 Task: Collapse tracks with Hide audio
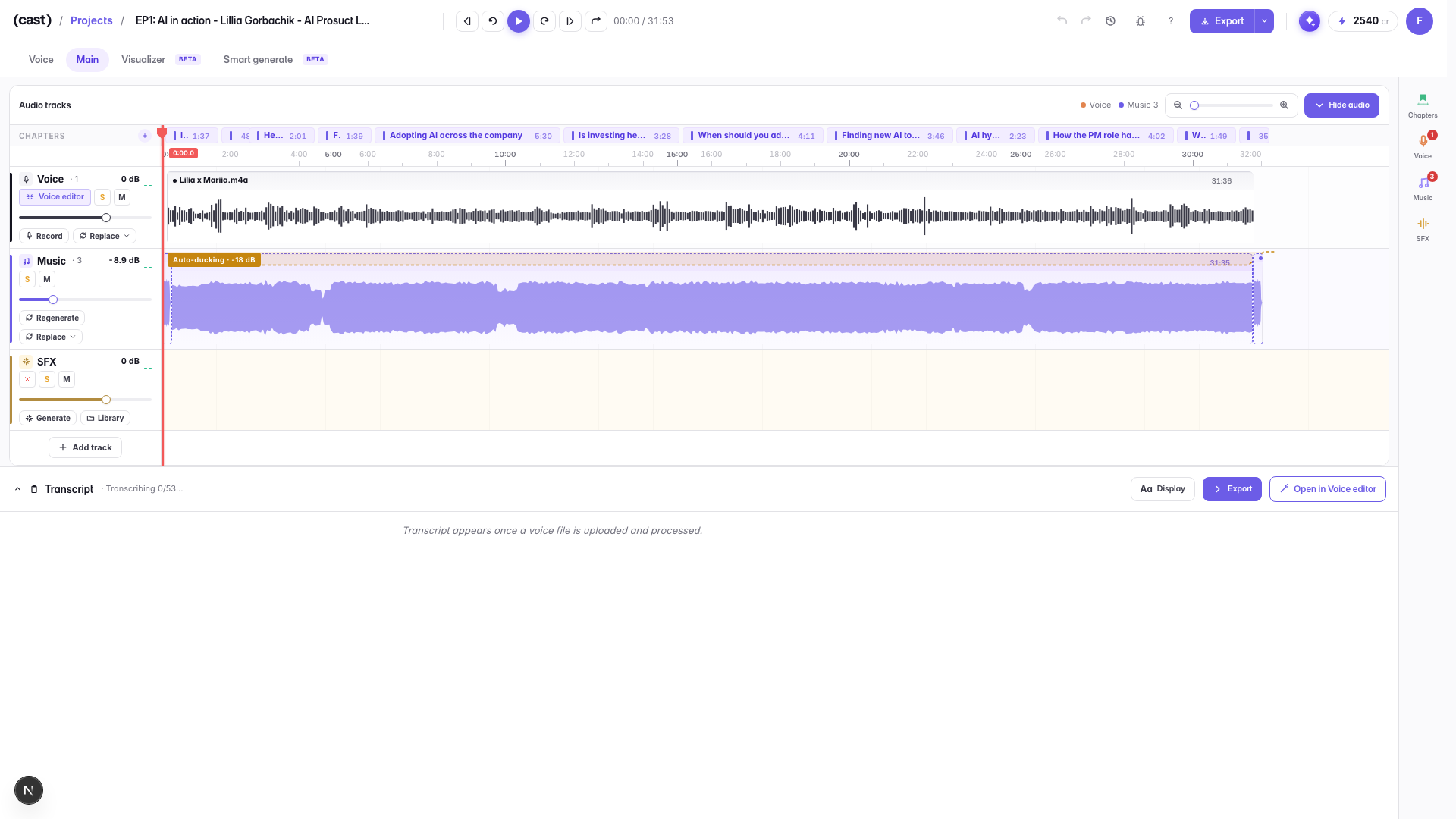pos(1341,105)
